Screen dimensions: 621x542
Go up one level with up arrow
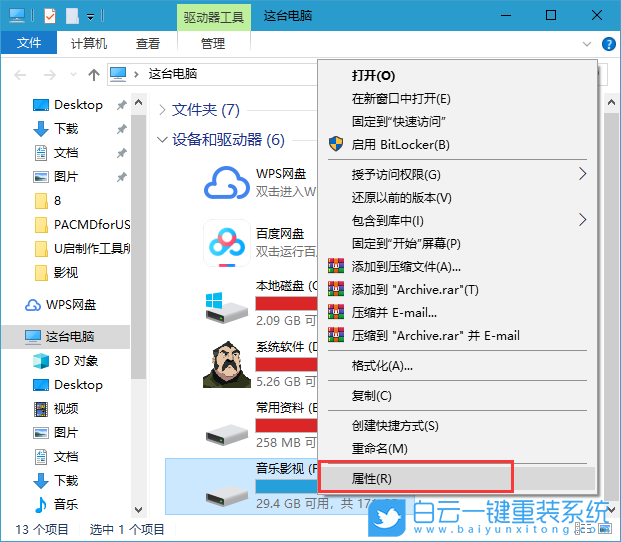click(x=94, y=74)
